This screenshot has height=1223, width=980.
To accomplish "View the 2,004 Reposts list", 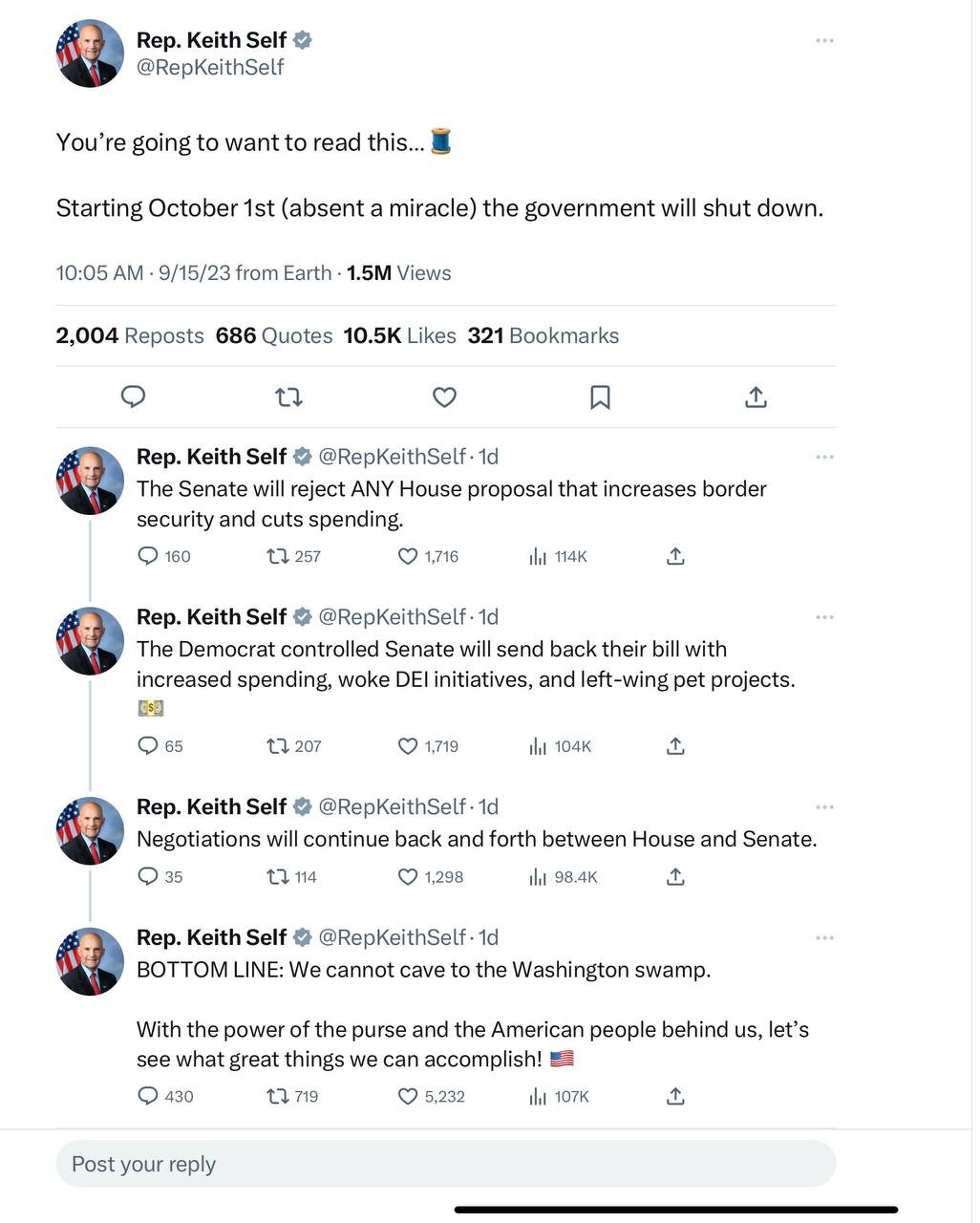I will (x=130, y=336).
